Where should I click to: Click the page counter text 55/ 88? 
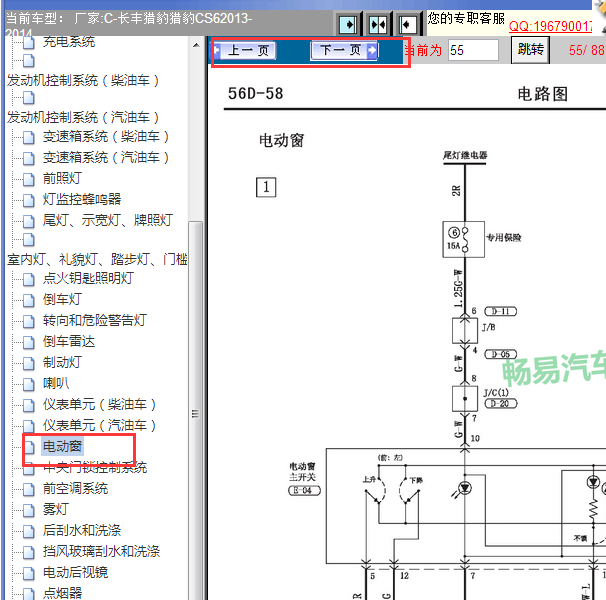(587, 50)
